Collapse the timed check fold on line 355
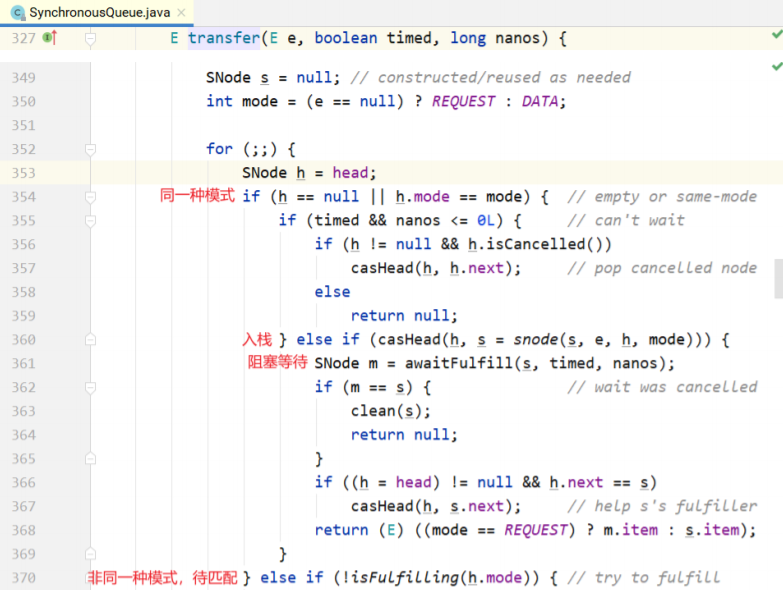This screenshot has width=783, height=590. (x=90, y=221)
